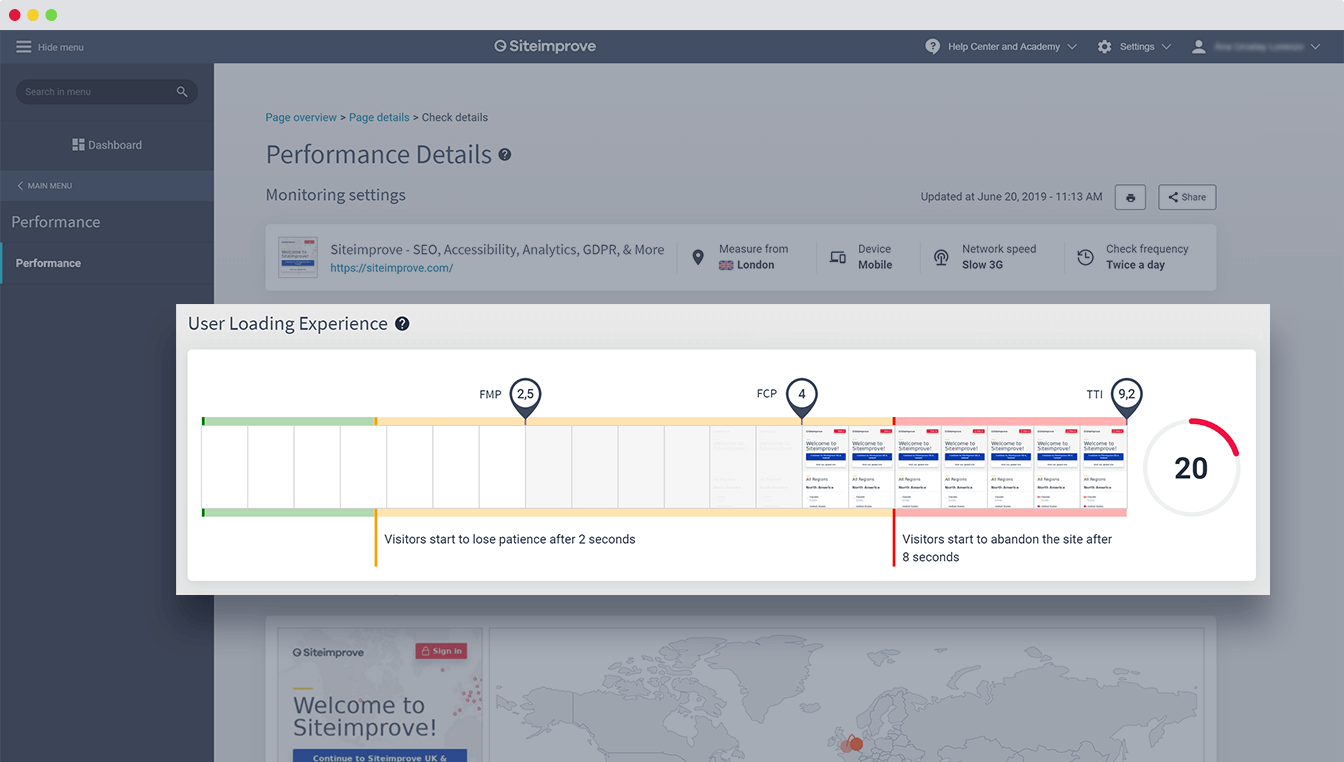Open the Dashboard from the sidebar
This screenshot has height=762, width=1344.
click(x=107, y=145)
